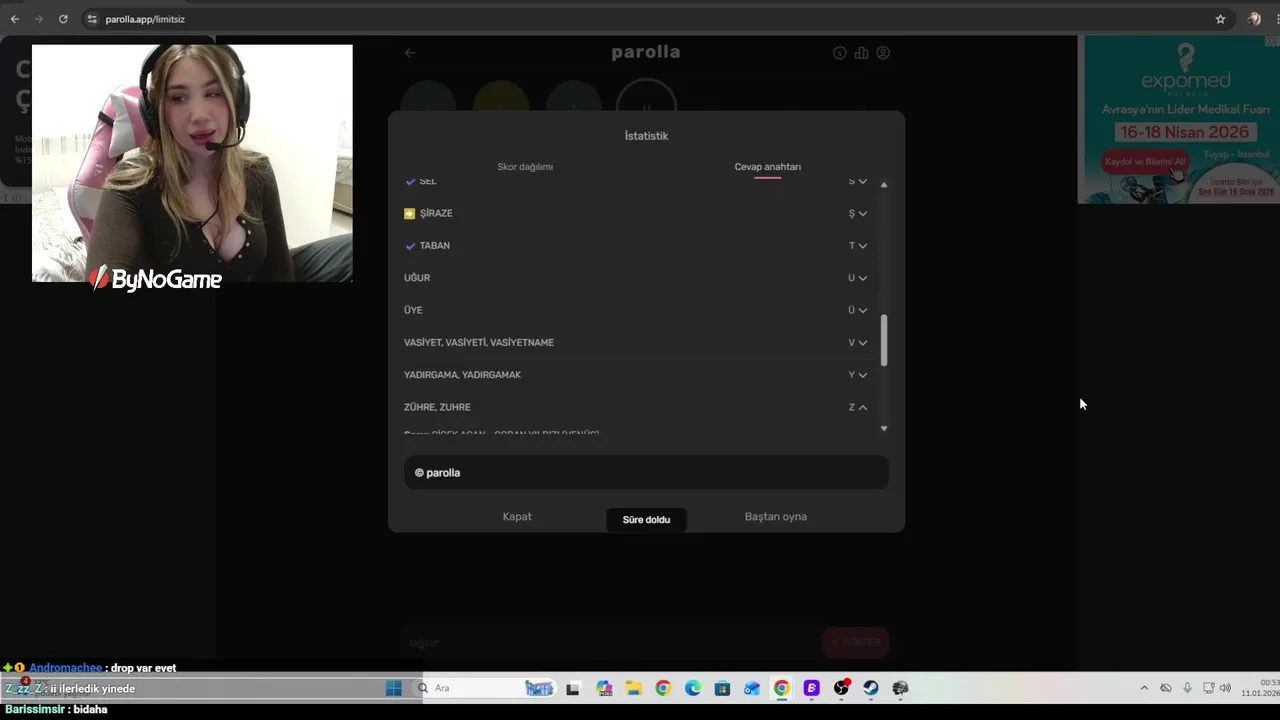Click Baştan oyna to restart game

(x=775, y=517)
